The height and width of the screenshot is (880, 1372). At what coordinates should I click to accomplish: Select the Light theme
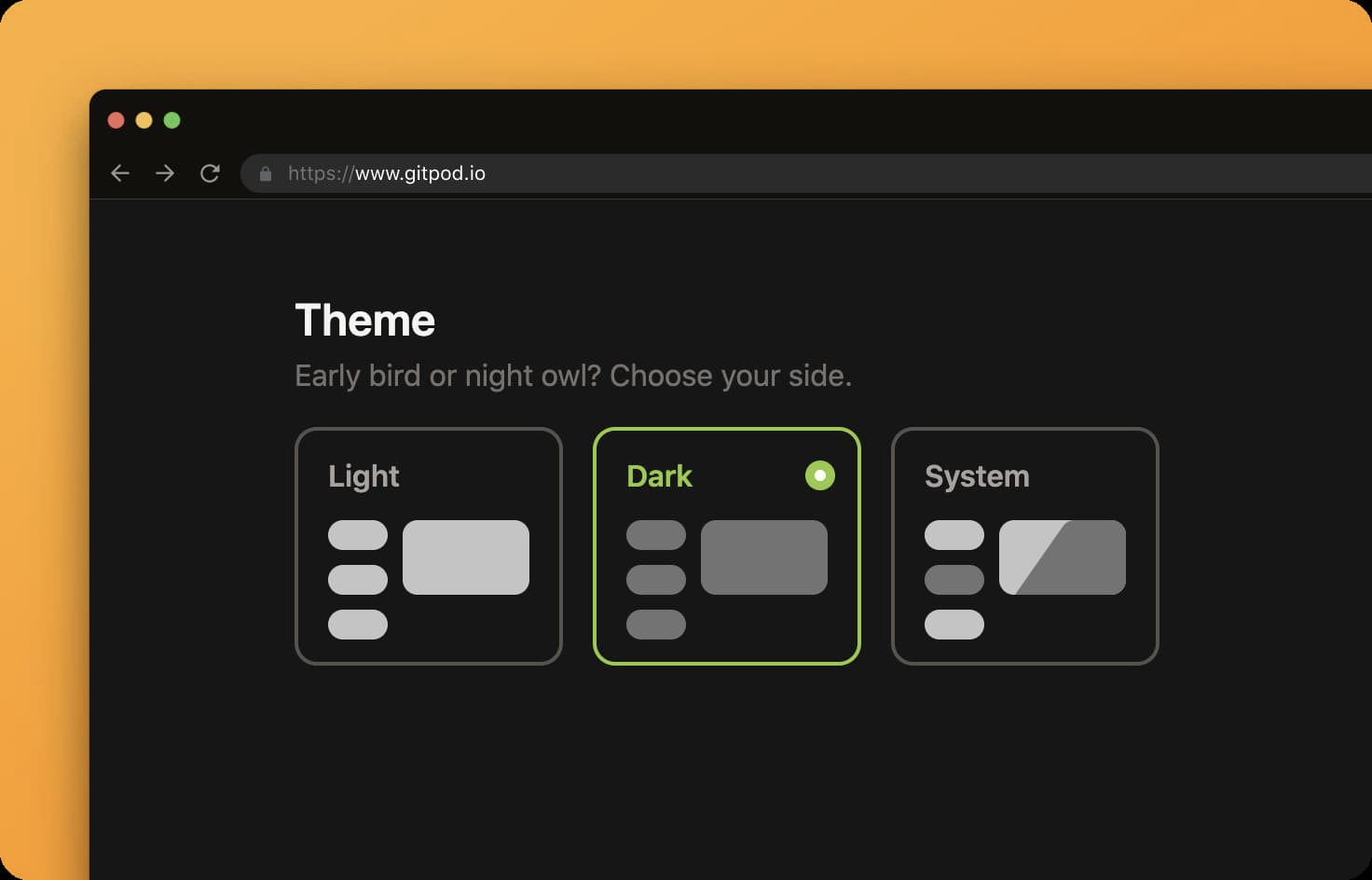coord(428,546)
